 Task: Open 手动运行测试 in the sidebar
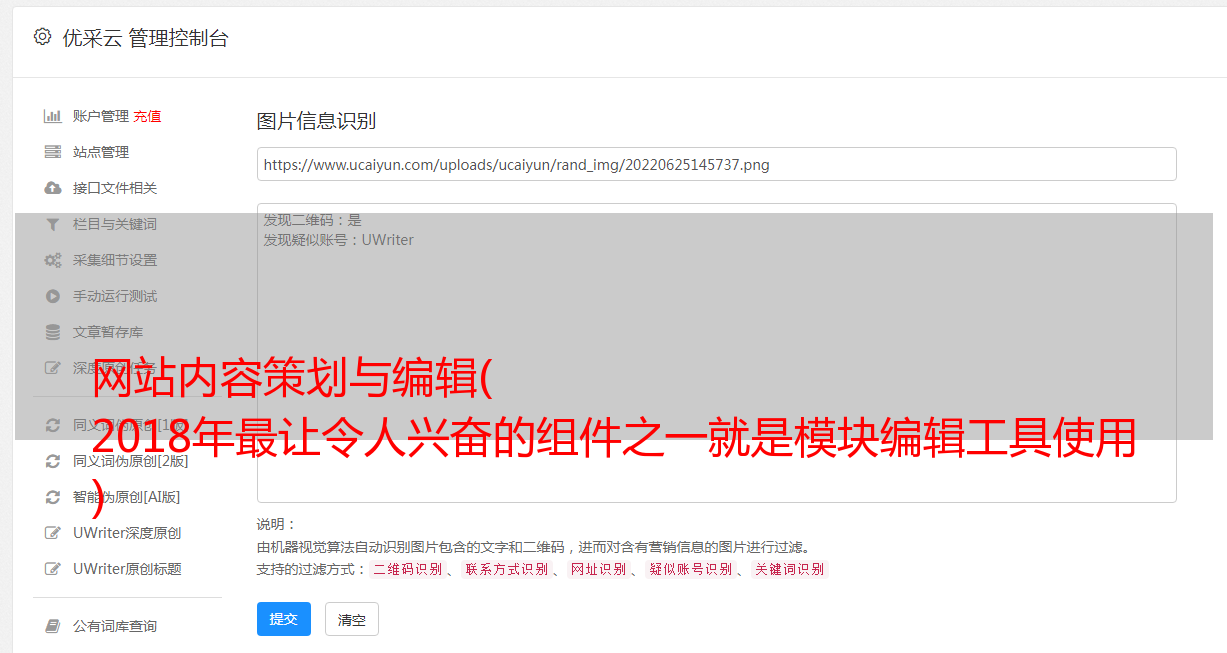tap(115, 296)
